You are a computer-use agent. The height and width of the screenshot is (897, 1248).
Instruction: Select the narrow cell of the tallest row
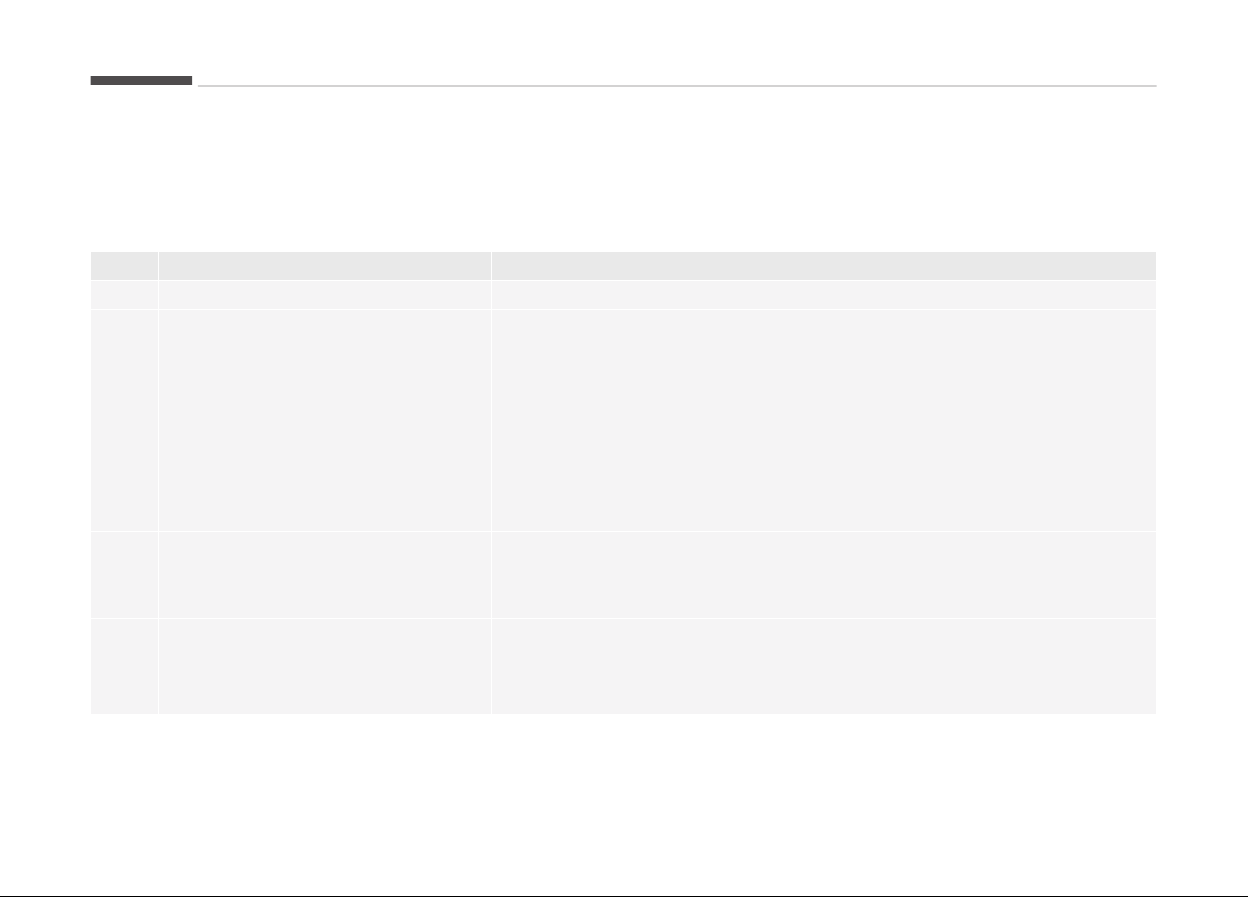tap(124, 420)
